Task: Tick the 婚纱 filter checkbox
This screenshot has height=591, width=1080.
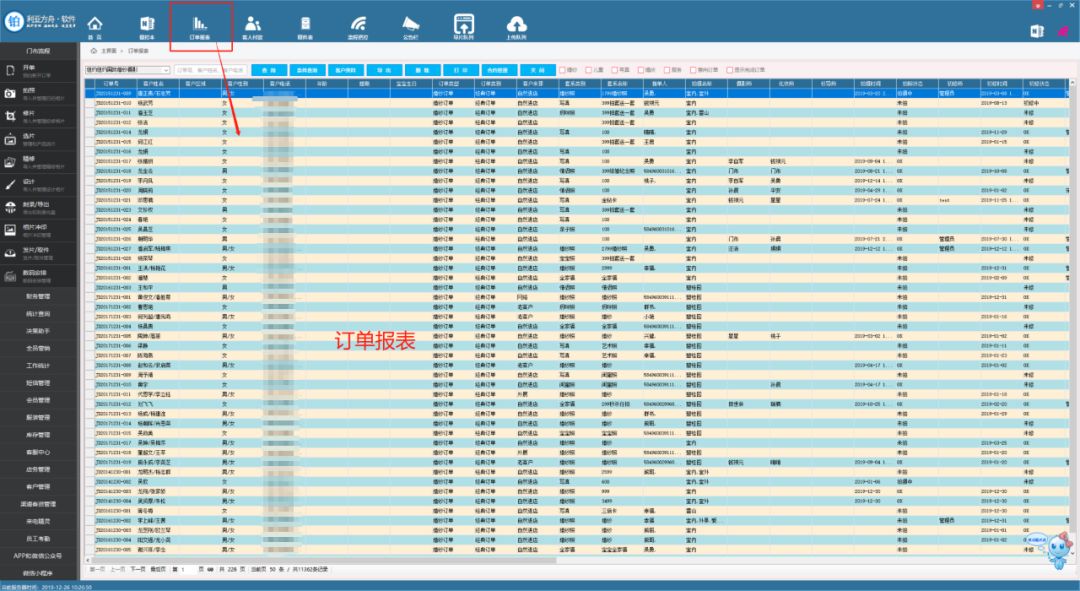Action: pyautogui.click(x=564, y=70)
